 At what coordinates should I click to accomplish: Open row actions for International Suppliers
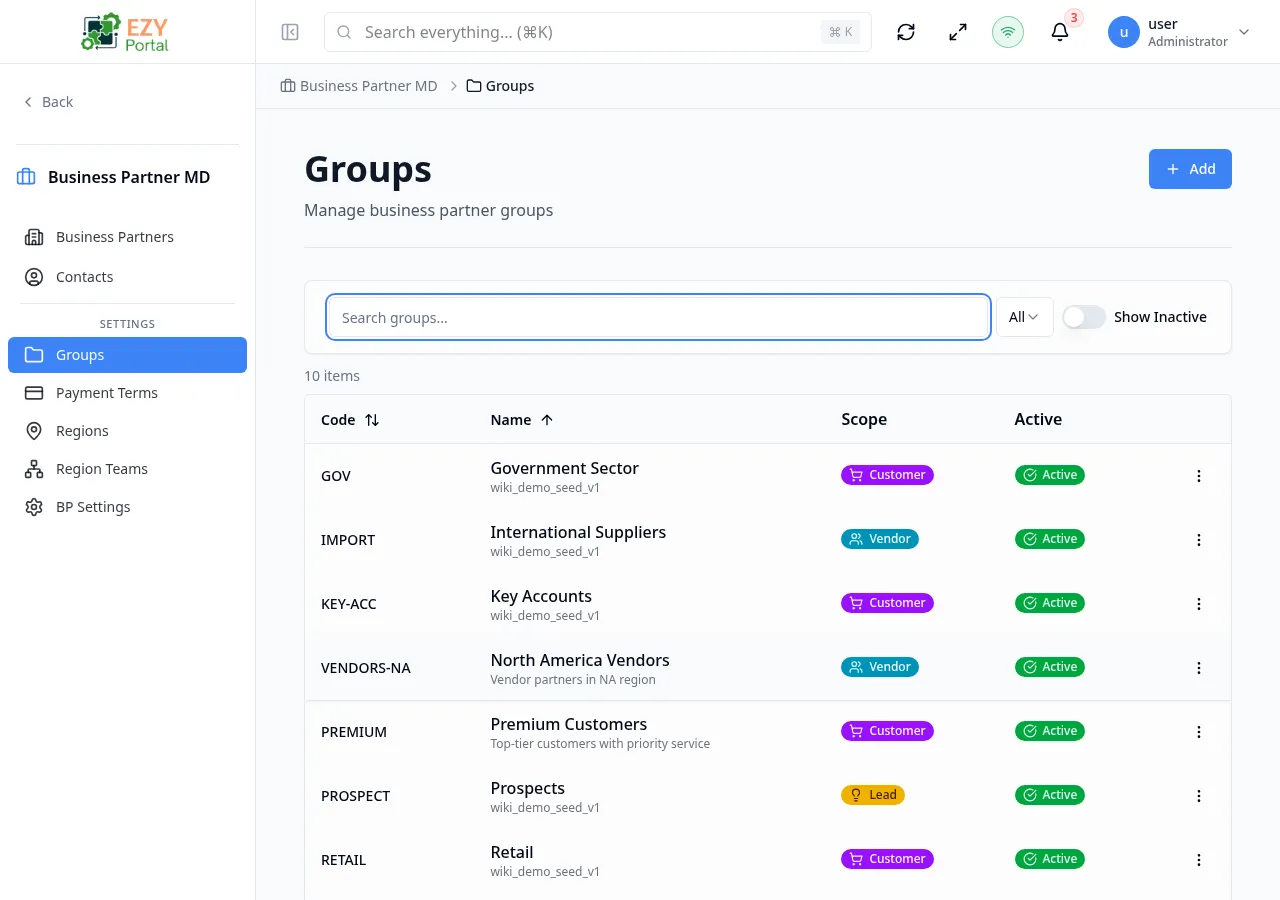coord(1199,540)
